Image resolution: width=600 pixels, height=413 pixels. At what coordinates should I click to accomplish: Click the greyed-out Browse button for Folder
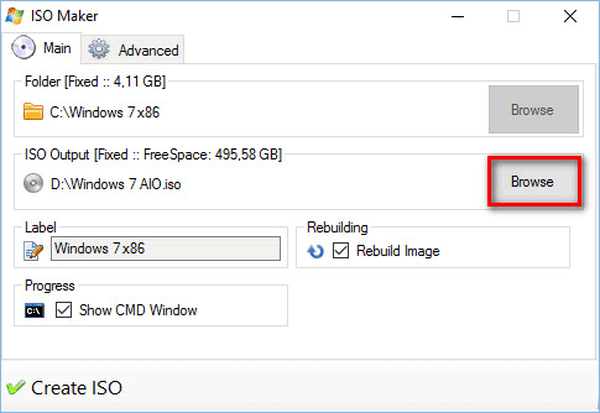(x=532, y=110)
